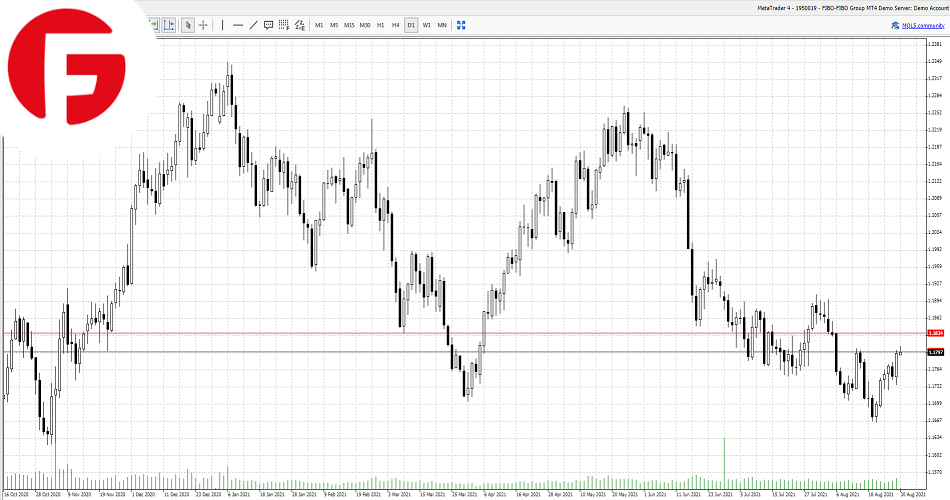
Task: Select the W1 weekly timeframe
Action: pos(426,25)
